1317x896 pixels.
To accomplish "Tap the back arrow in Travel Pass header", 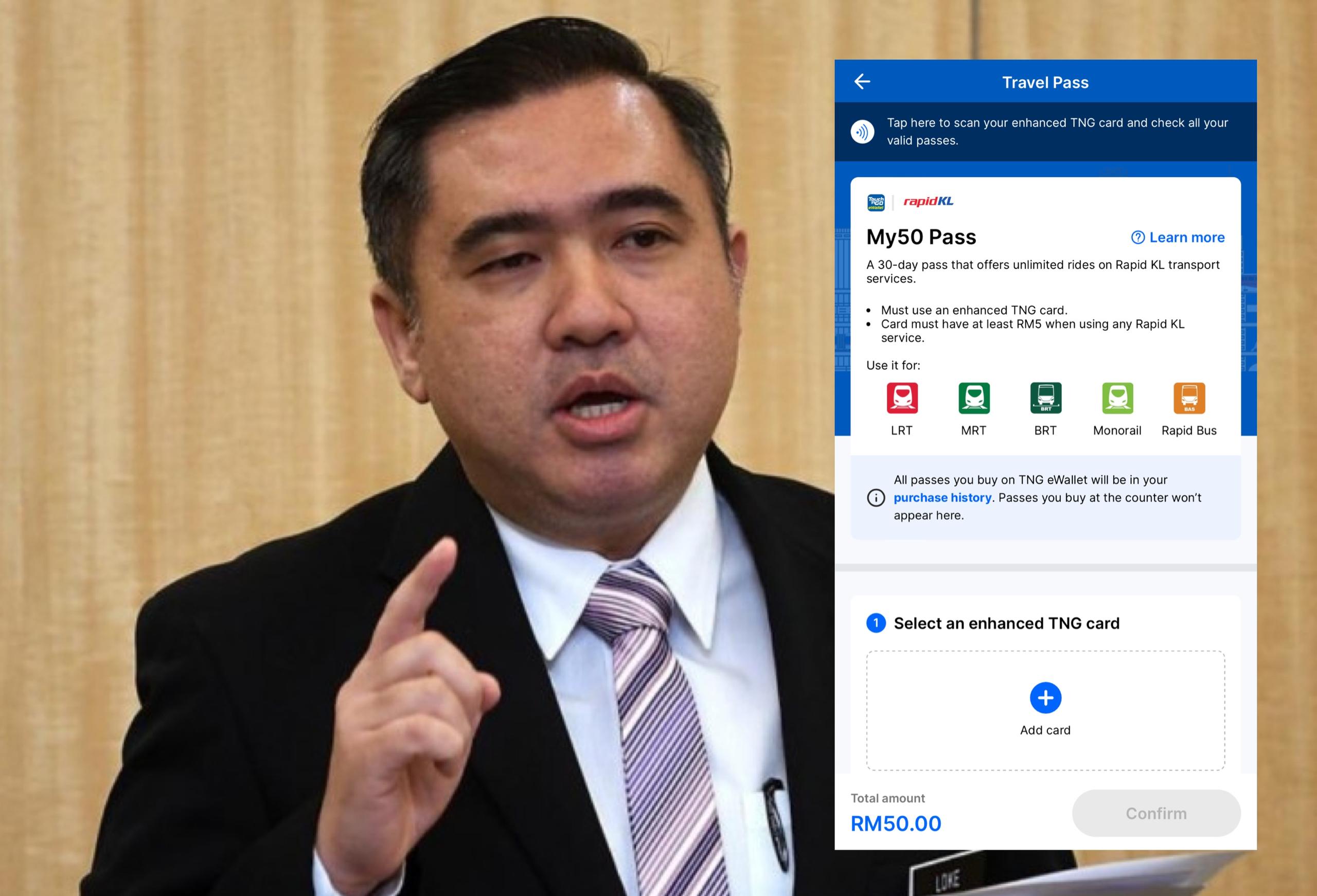I will click(x=862, y=82).
